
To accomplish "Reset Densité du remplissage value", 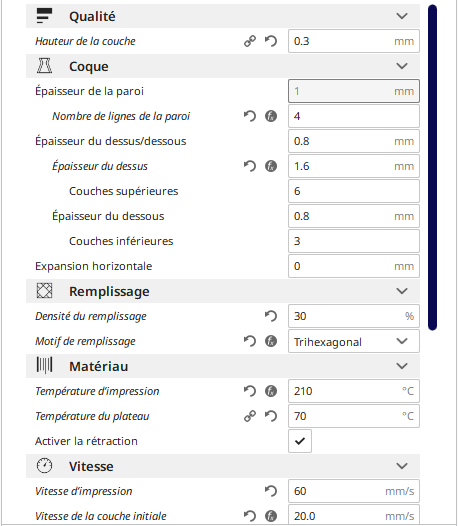I will [271, 316].
